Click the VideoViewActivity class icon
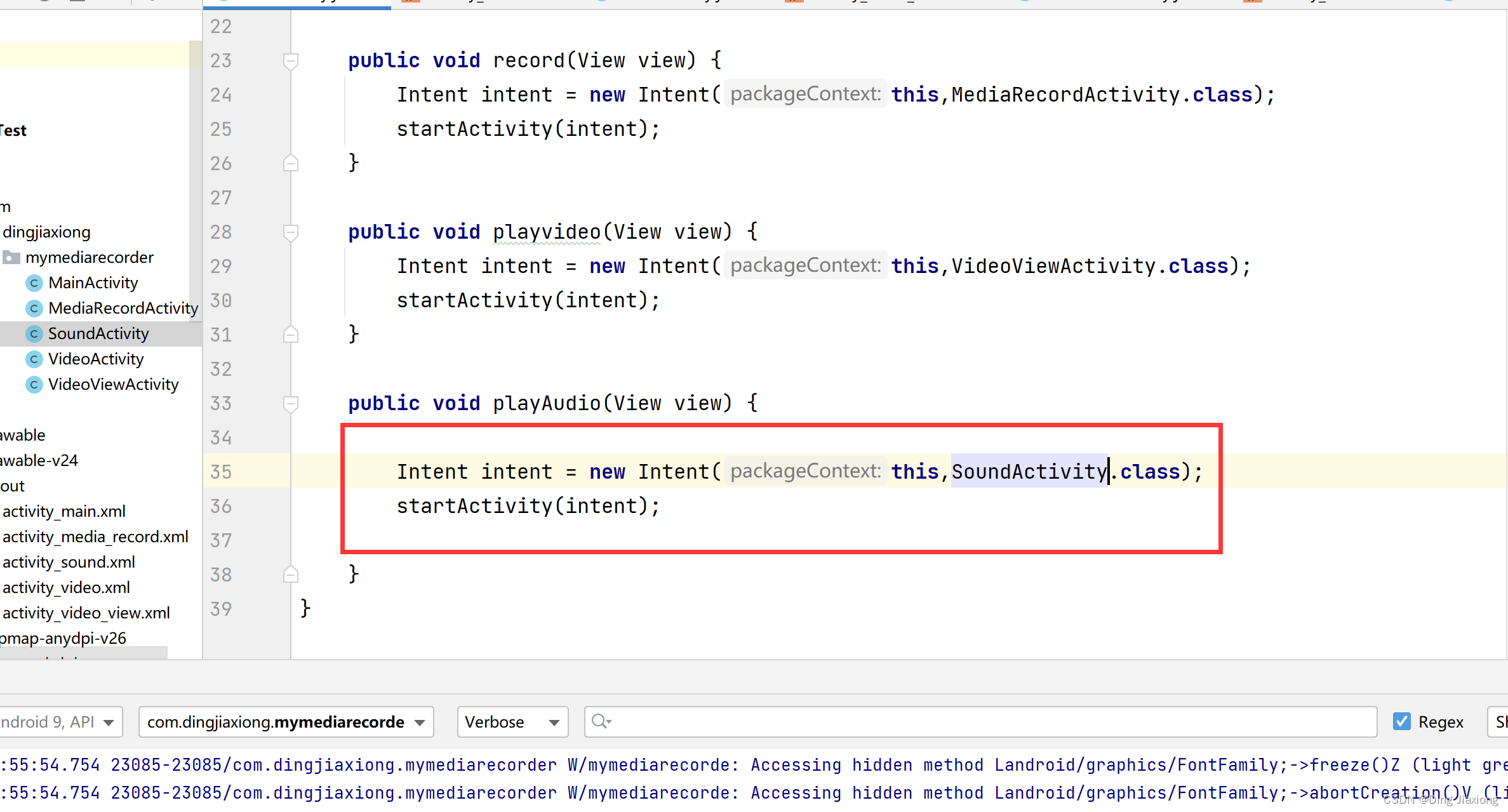1508x812 pixels. (x=34, y=385)
